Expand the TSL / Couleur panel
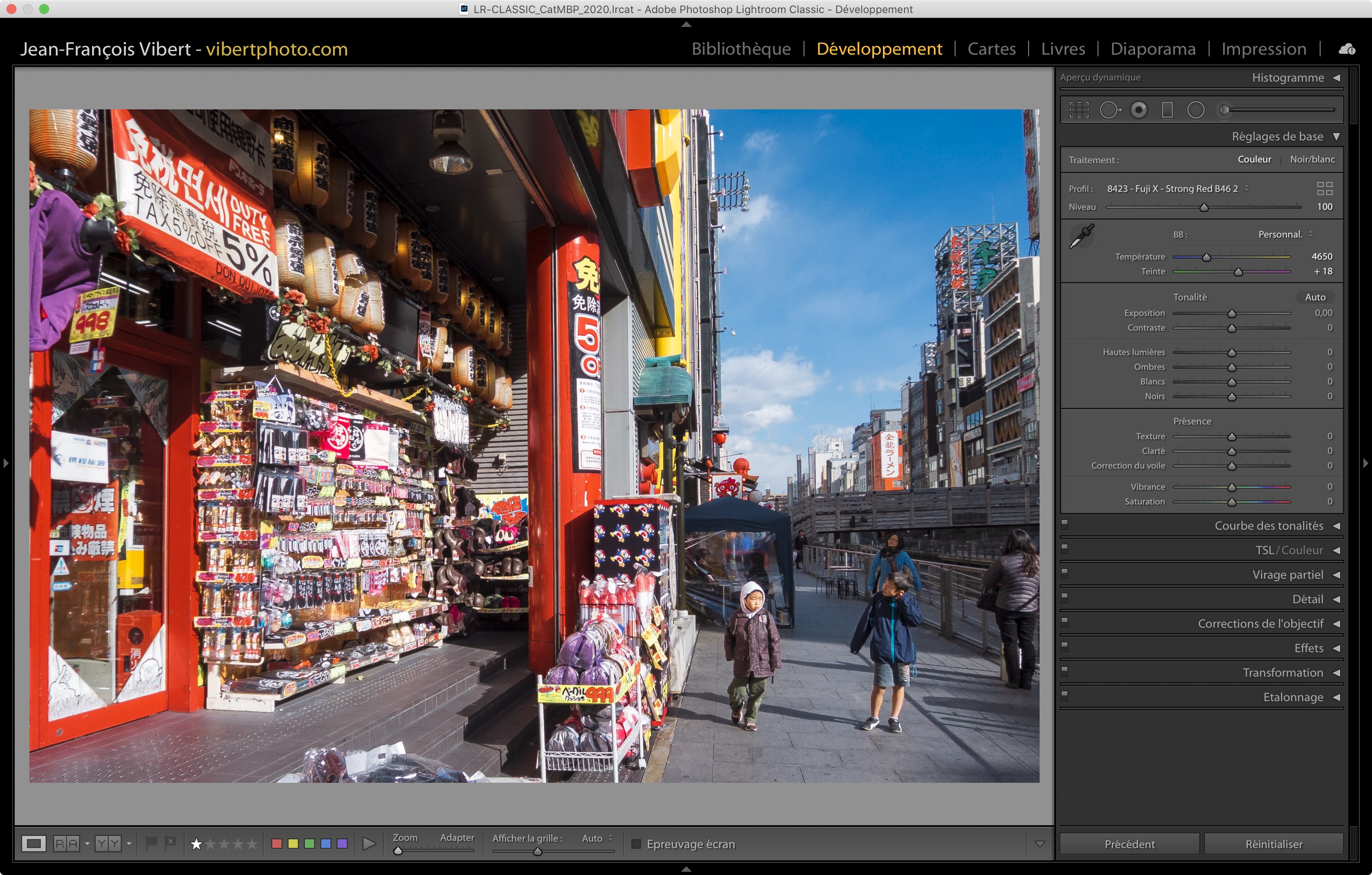The height and width of the screenshot is (875, 1372). tap(1336, 551)
